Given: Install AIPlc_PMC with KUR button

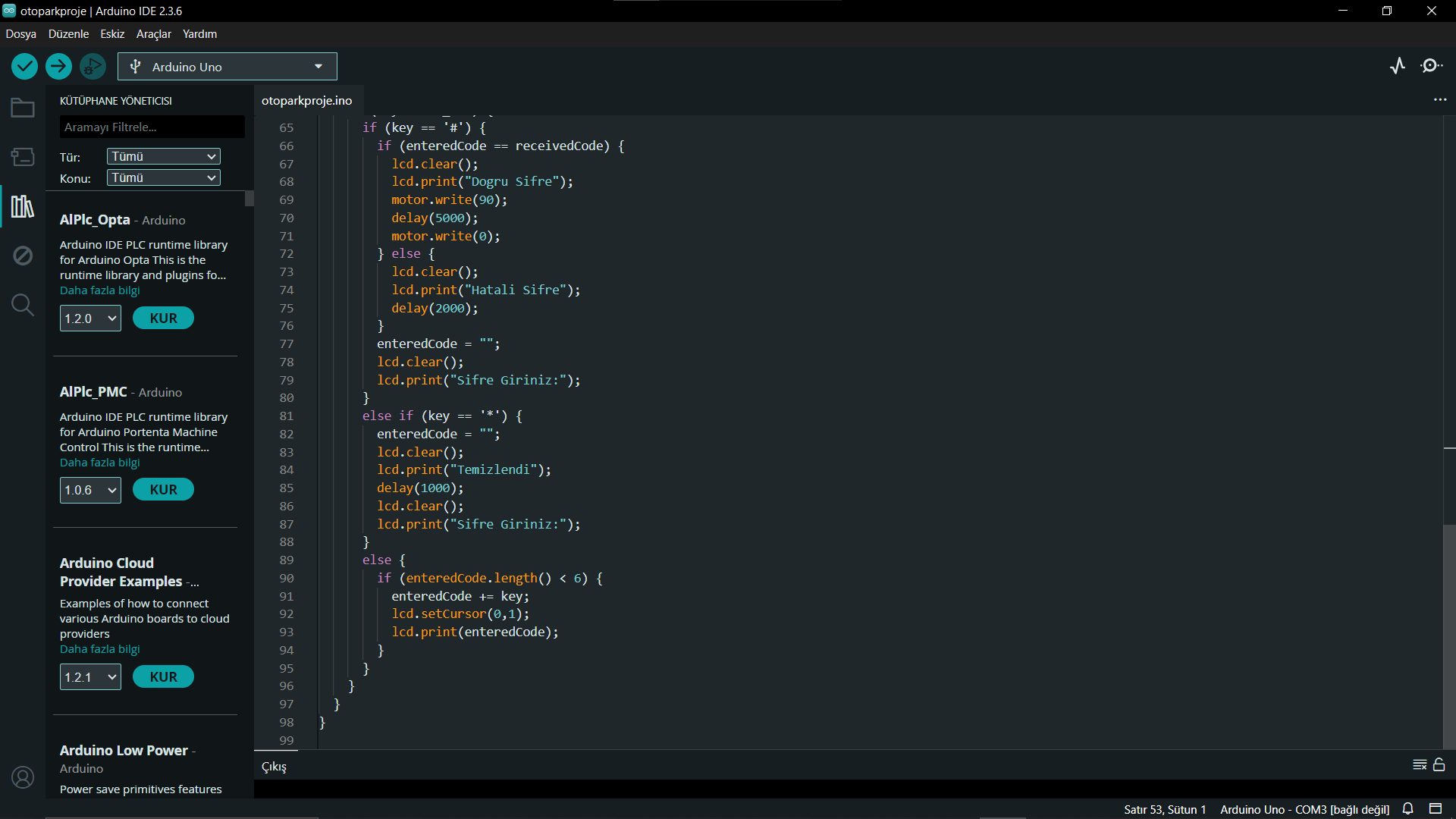Looking at the screenshot, I should pyautogui.click(x=163, y=490).
